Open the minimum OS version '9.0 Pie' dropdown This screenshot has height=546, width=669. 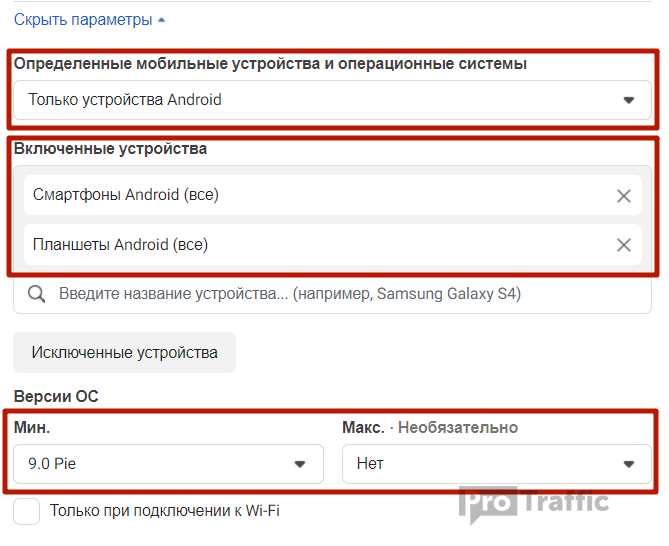pos(160,464)
